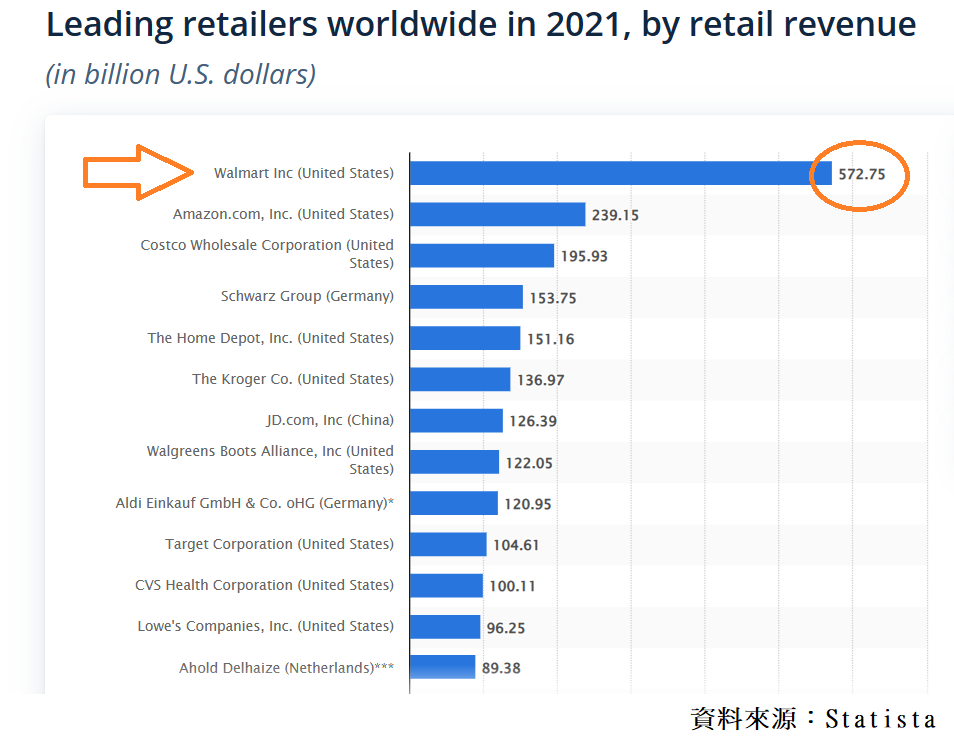
Task: Select the value '96.25'
Action: pyautogui.click(x=506, y=628)
